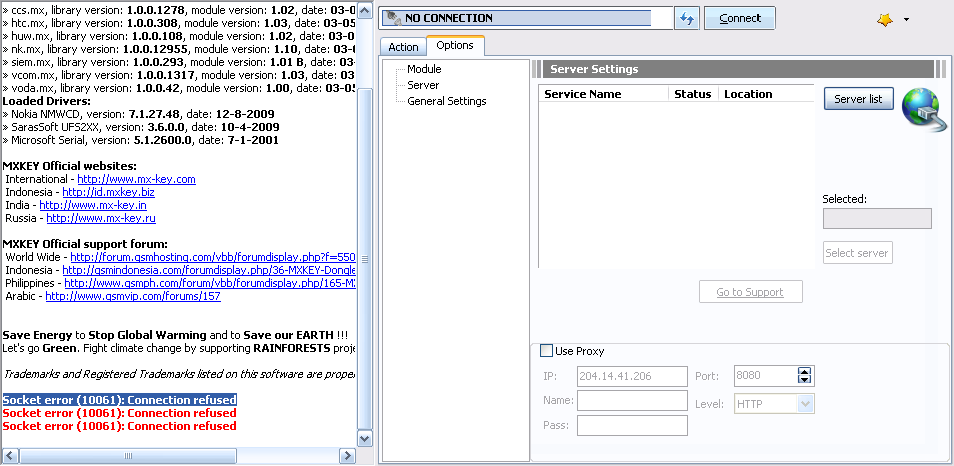This screenshot has width=954, height=466.
Task: Click the horizontal scrollbar thumb in log
Action: (x=128, y=456)
